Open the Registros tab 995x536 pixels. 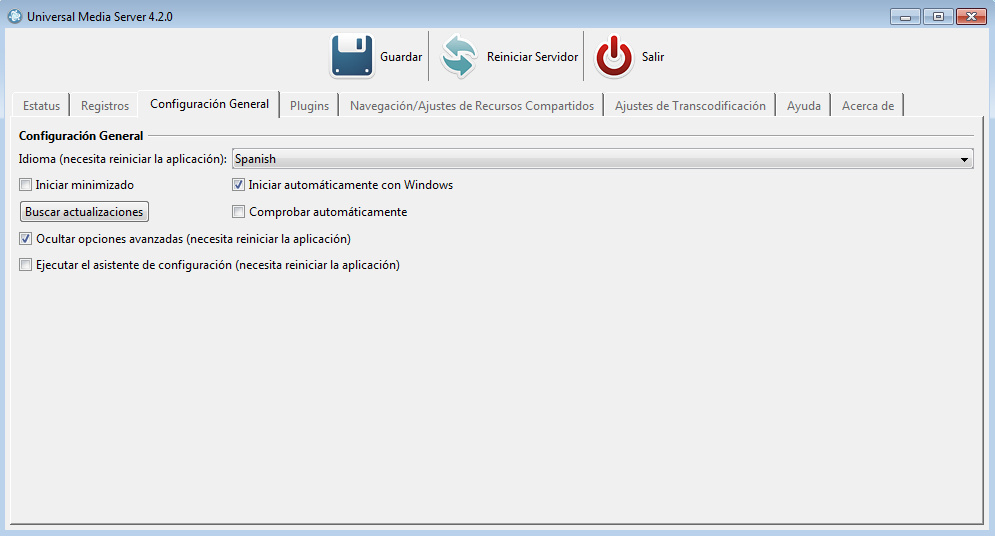pyautogui.click(x=105, y=106)
